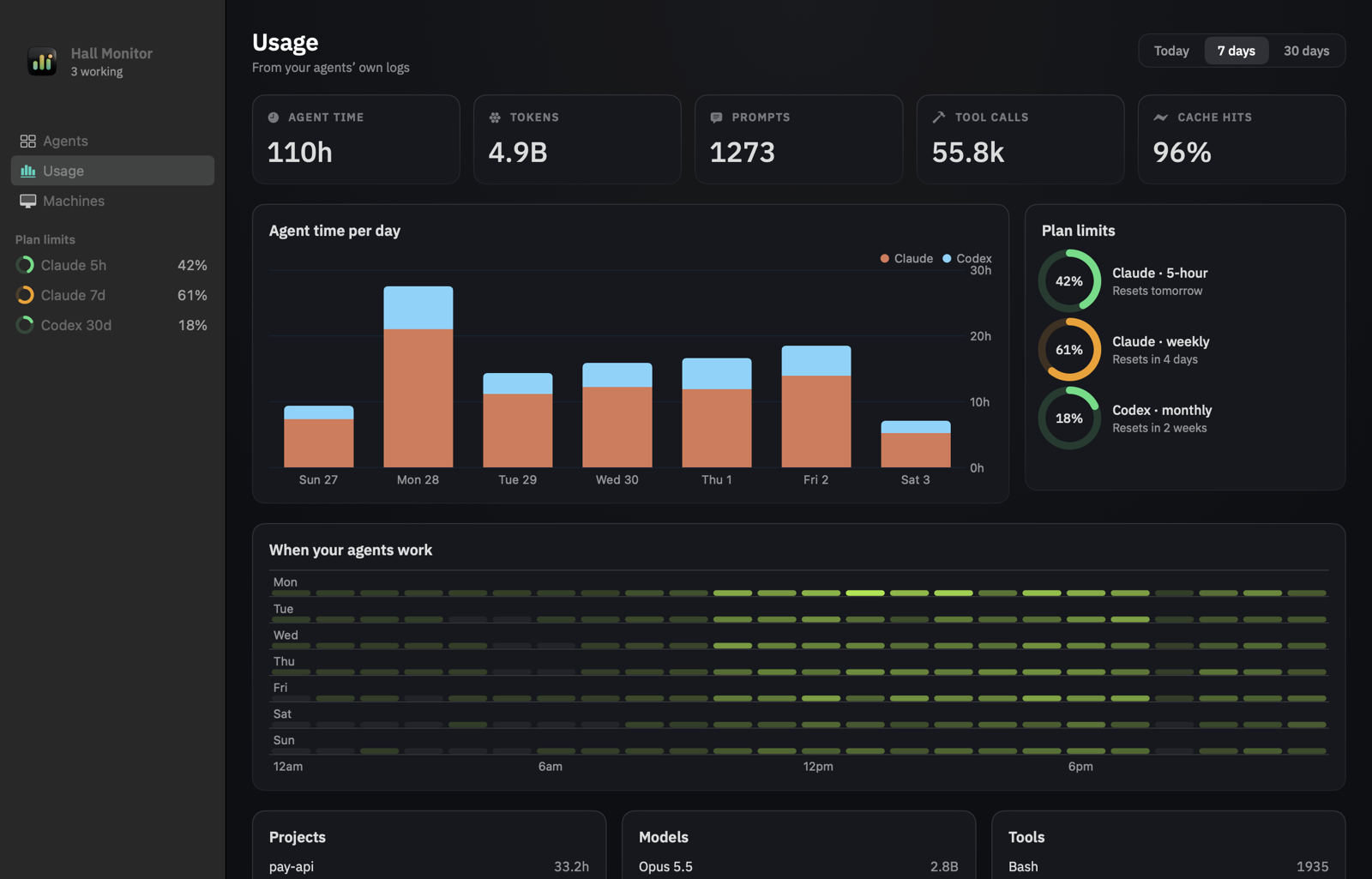
Task: Click the Sat 3 bar in chart
Action: click(916, 444)
